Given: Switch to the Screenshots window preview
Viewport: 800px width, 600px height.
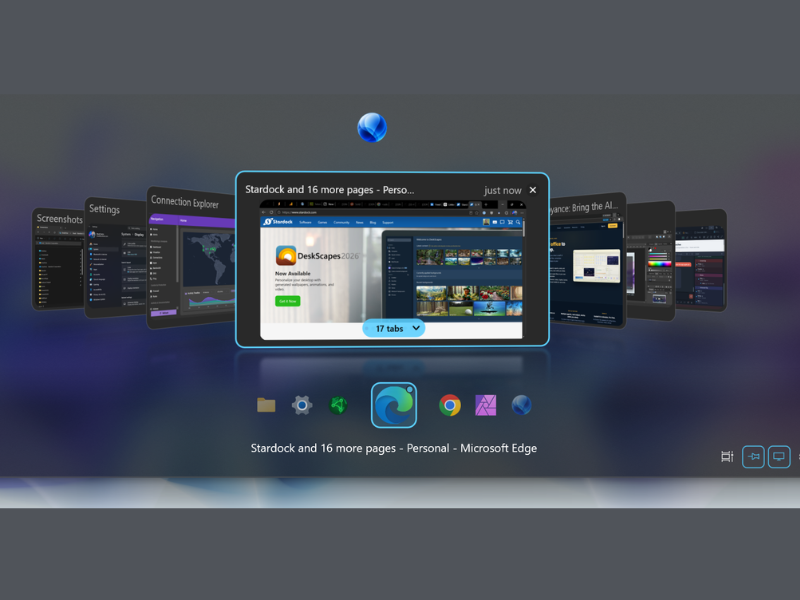Looking at the screenshot, I should 58,259.
